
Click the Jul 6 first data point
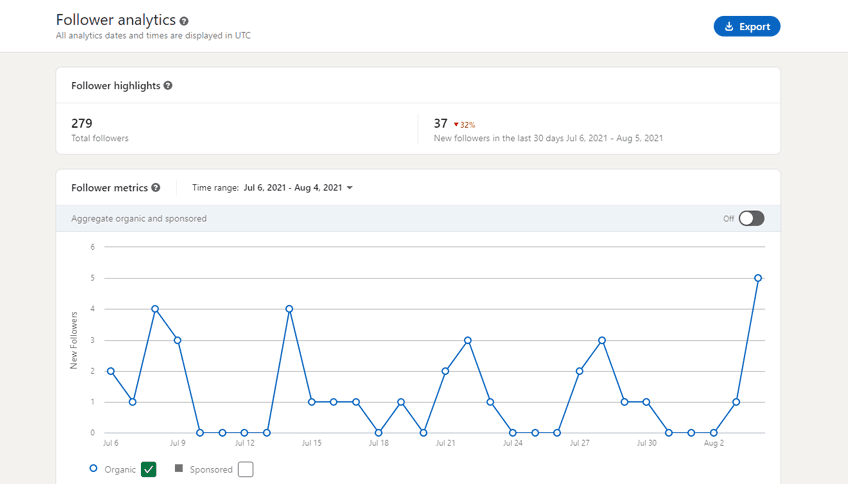tap(110, 371)
